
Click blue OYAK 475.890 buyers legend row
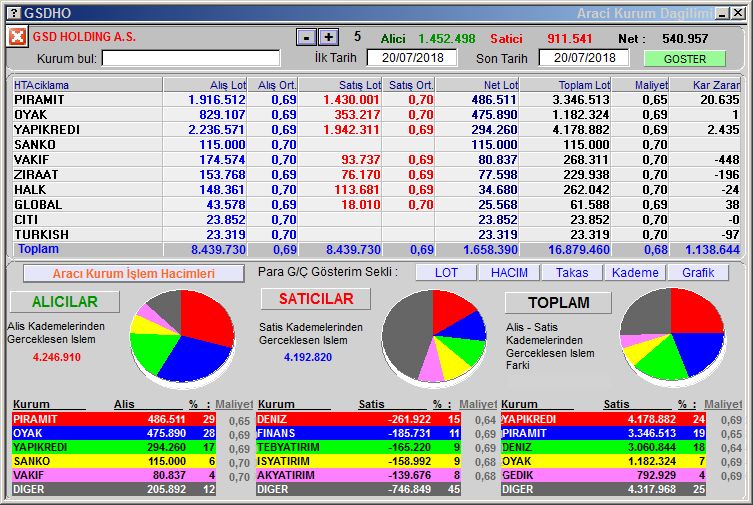coord(114,433)
